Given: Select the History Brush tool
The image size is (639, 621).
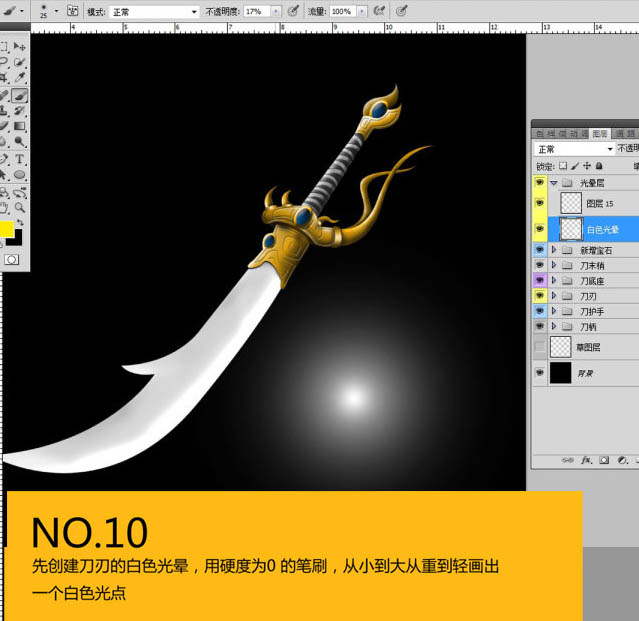Looking at the screenshot, I should [19, 111].
